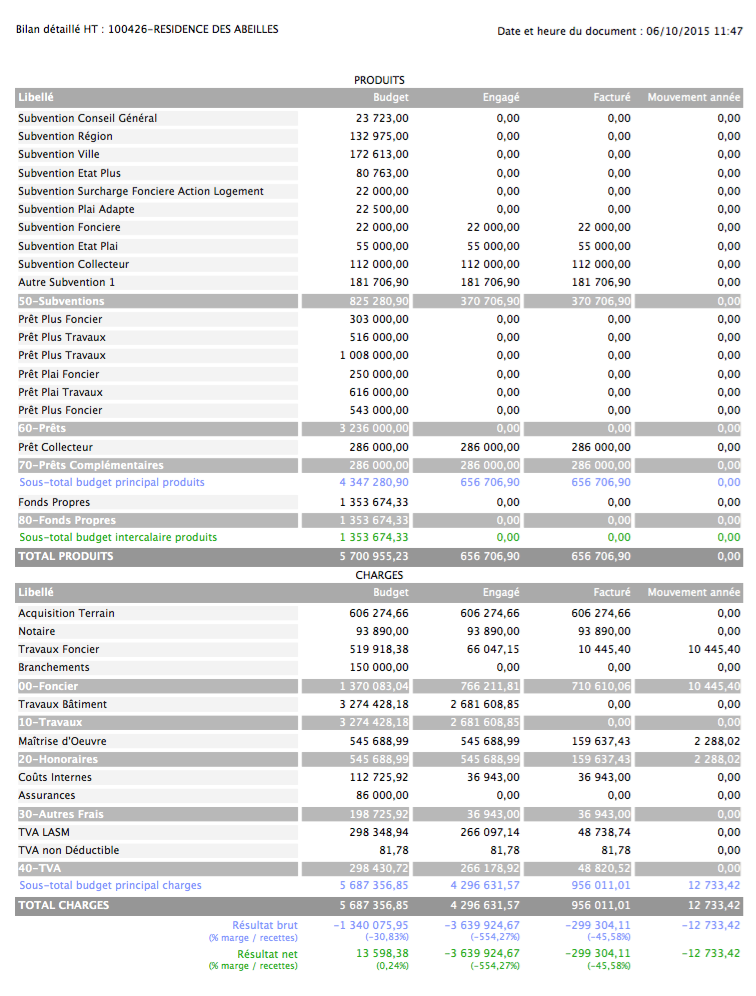The image size is (756, 996).
Task: Click the '00-Foncier' subtotal header
Action: [48, 686]
